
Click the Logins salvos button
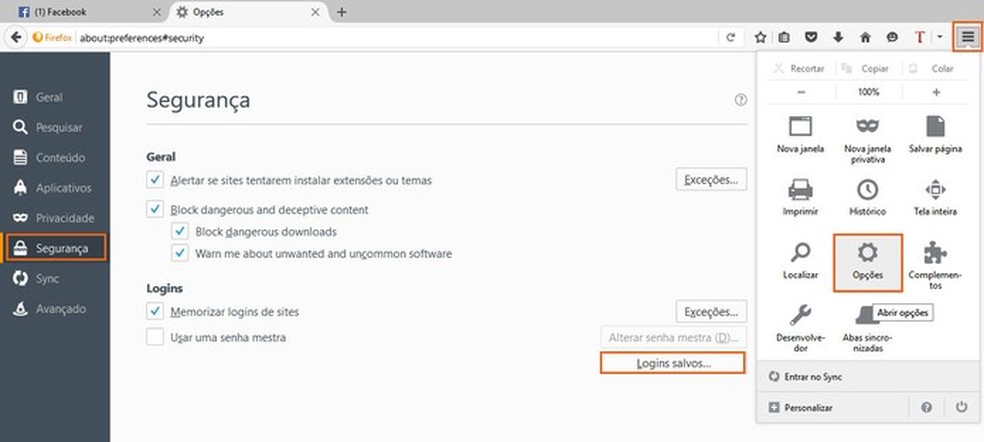[672, 363]
